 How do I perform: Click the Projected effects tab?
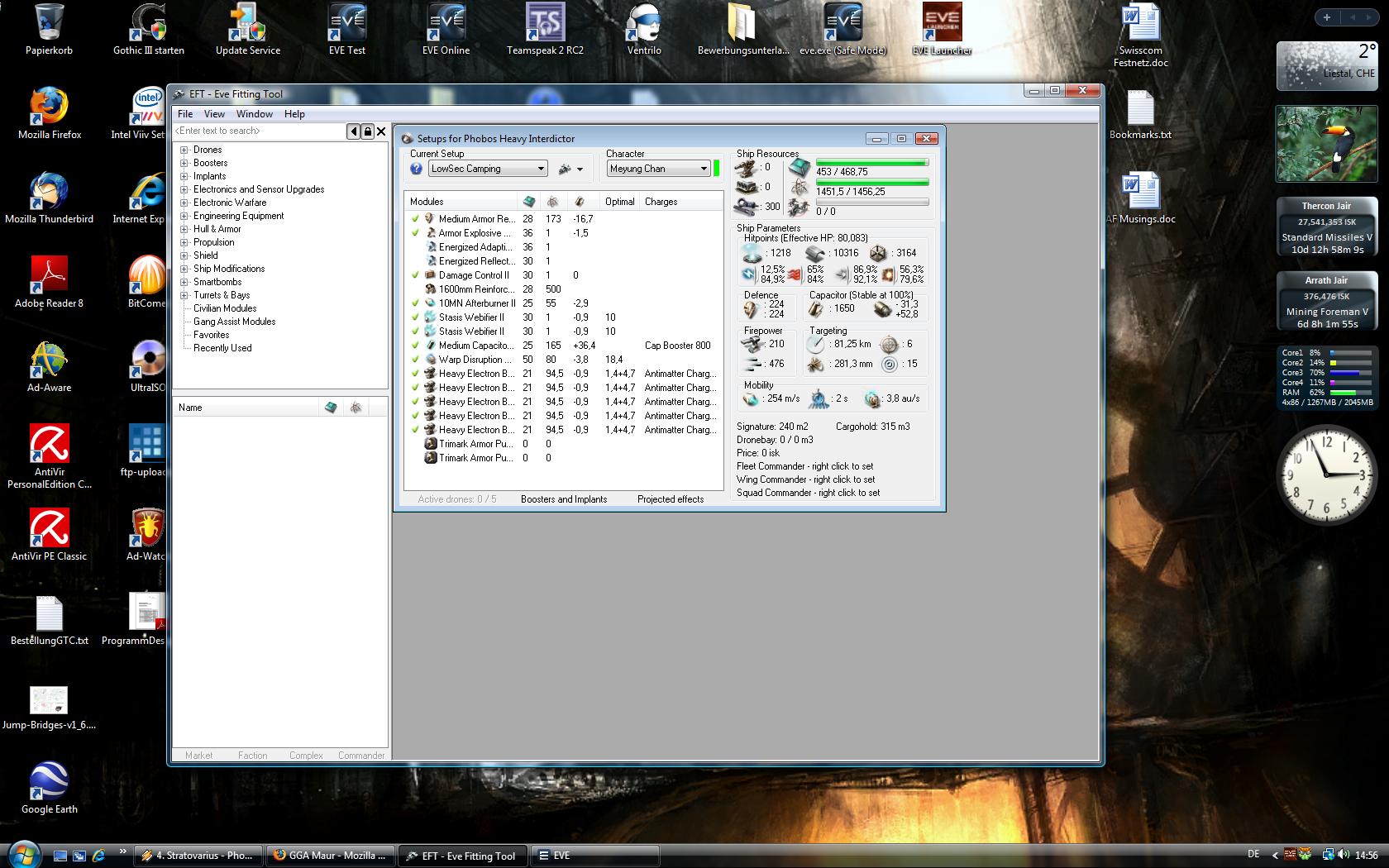coord(671,499)
